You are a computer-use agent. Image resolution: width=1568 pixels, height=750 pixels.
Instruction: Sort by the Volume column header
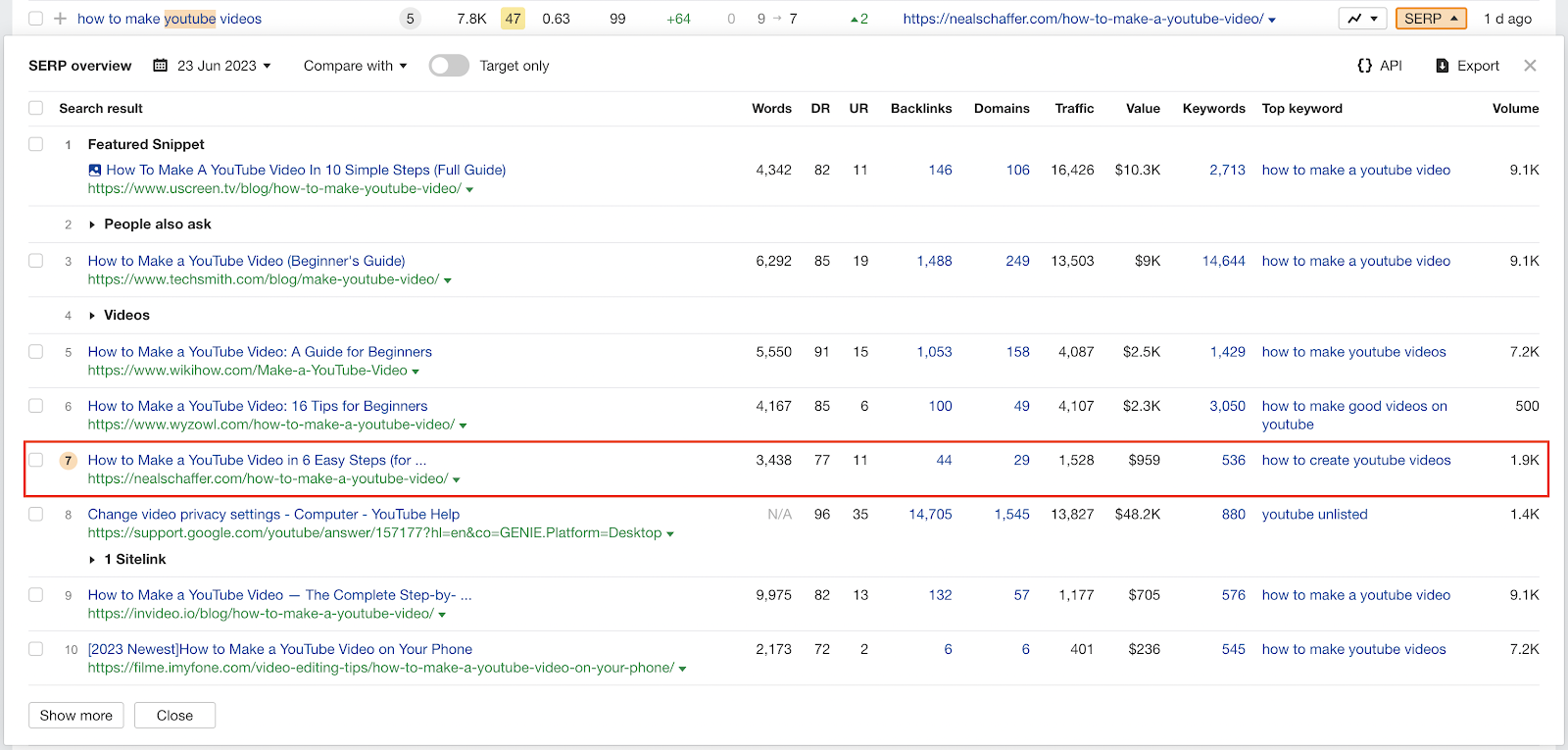(x=1515, y=108)
